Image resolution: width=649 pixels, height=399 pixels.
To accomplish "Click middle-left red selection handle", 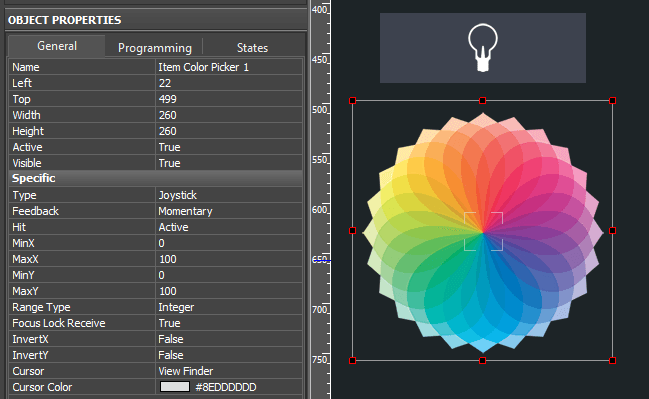I will 352,231.
